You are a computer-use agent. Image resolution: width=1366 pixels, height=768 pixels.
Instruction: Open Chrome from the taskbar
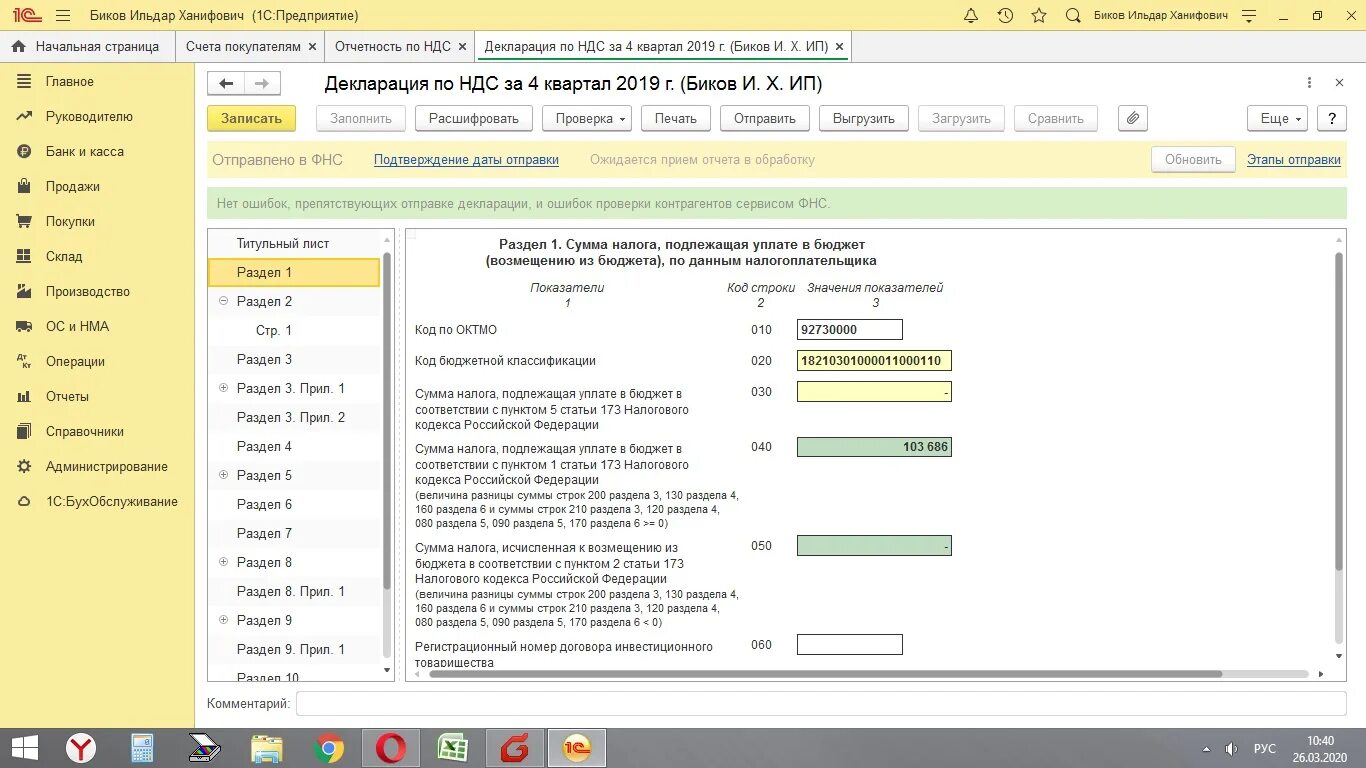tap(329, 748)
